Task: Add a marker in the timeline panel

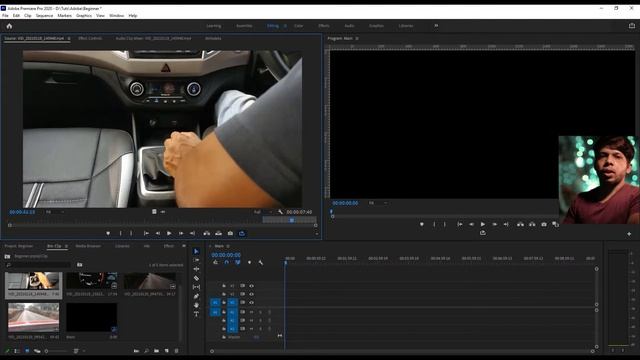Action: [249, 262]
